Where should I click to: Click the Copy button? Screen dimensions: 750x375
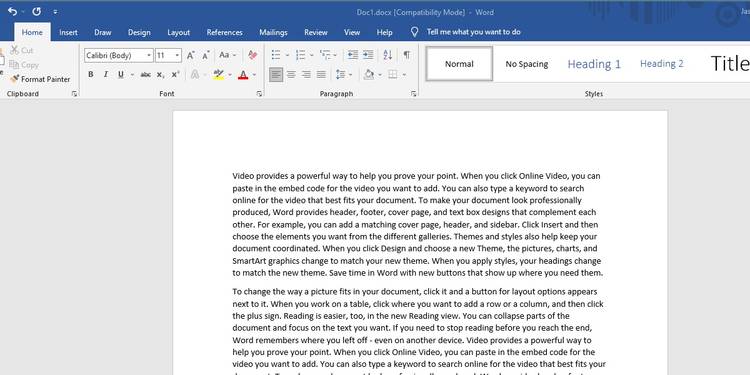pos(23,65)
